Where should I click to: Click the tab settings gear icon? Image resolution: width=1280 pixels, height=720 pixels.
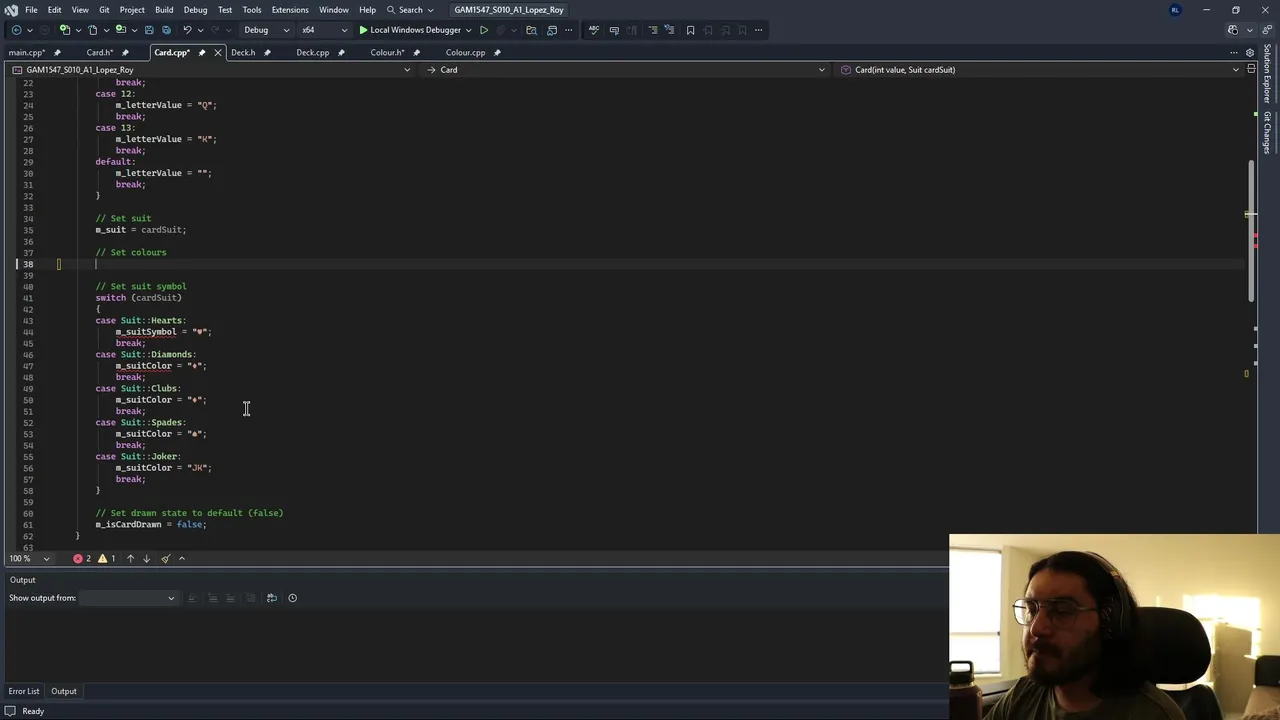pos(1249,52)
